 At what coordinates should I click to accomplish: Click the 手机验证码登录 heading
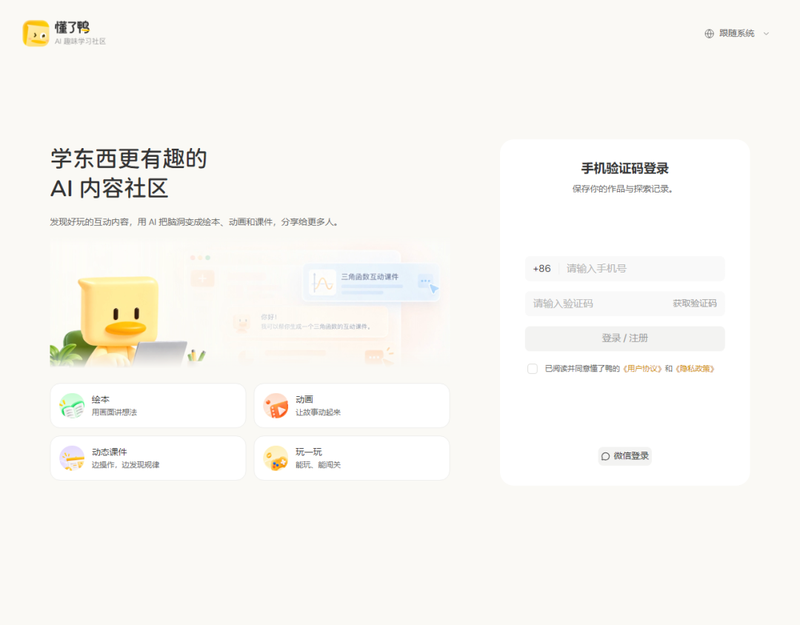tap(625, 168)
